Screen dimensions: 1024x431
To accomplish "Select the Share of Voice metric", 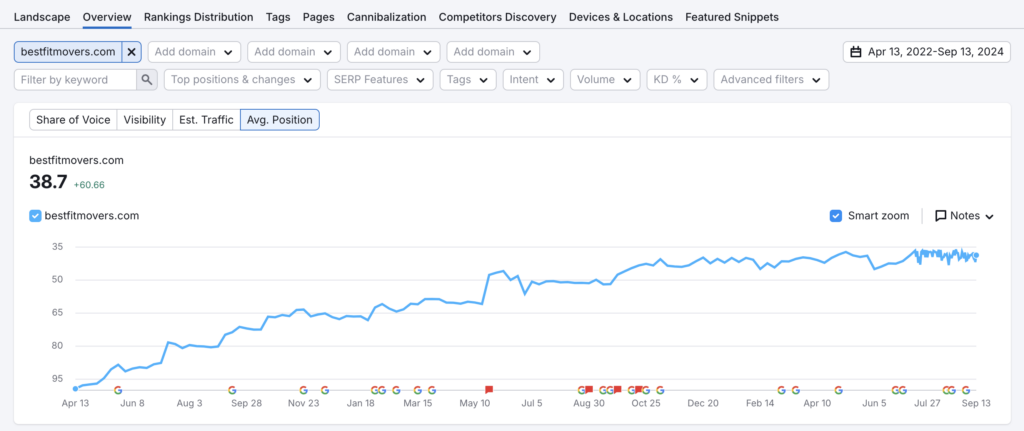I will (73, 120).
